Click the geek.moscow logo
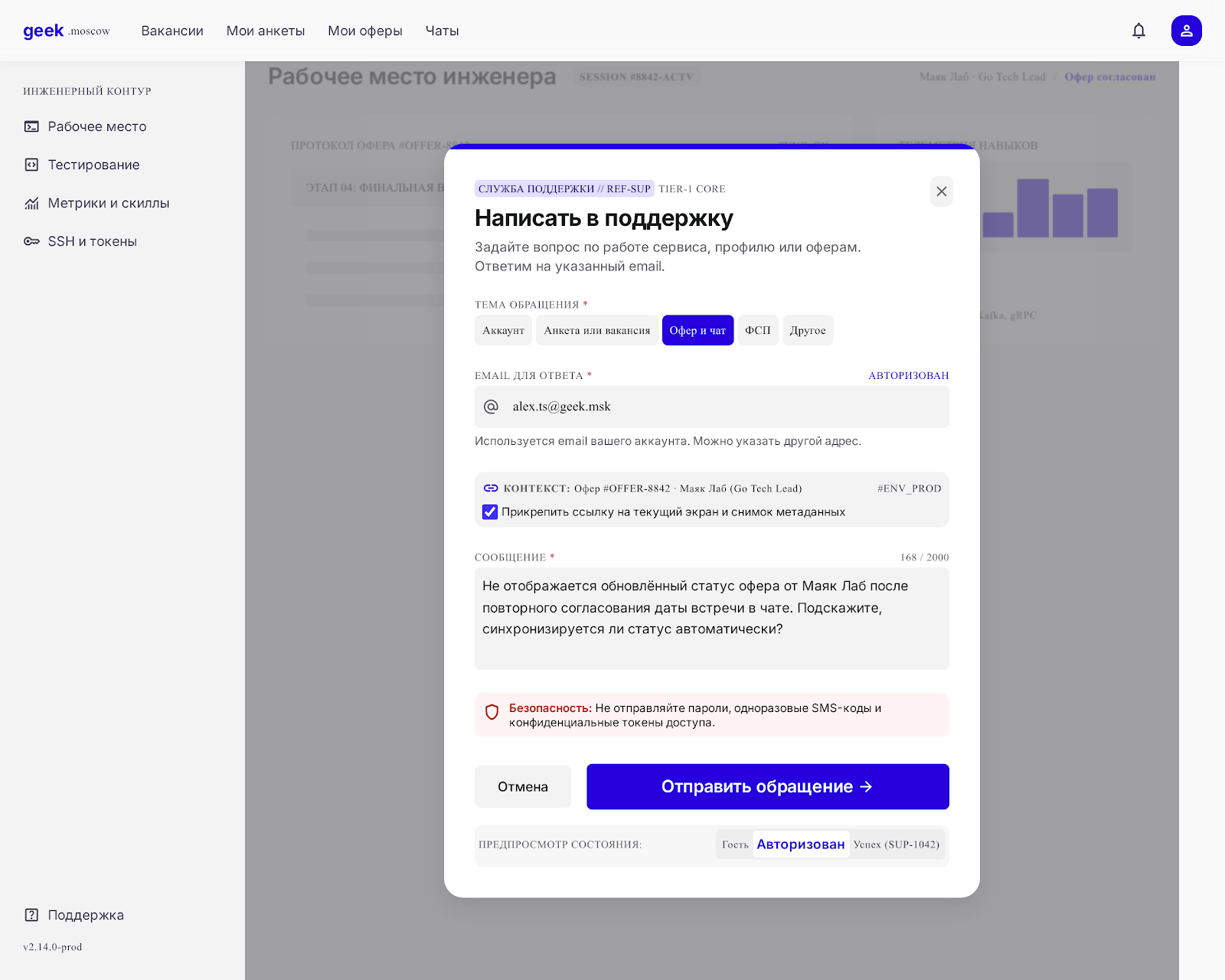Screen dimensions: 1225x980 [x=67, y=31]
